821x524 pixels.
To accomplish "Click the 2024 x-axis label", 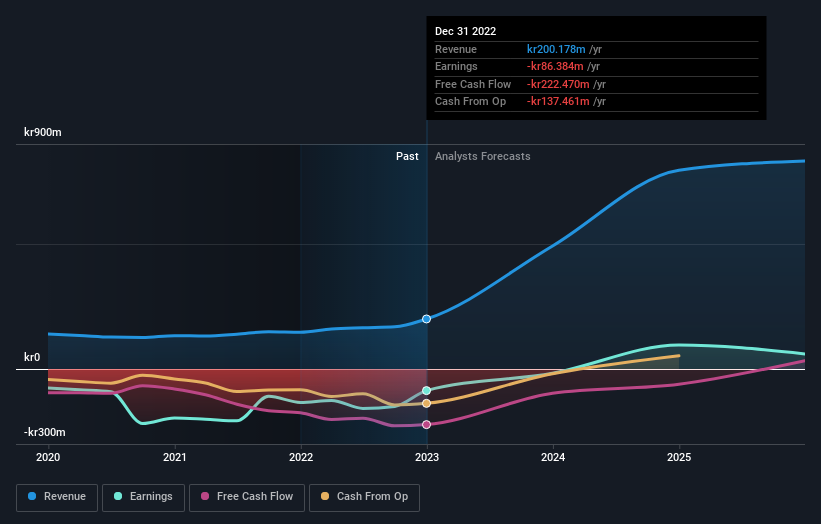I will (553, 457).
